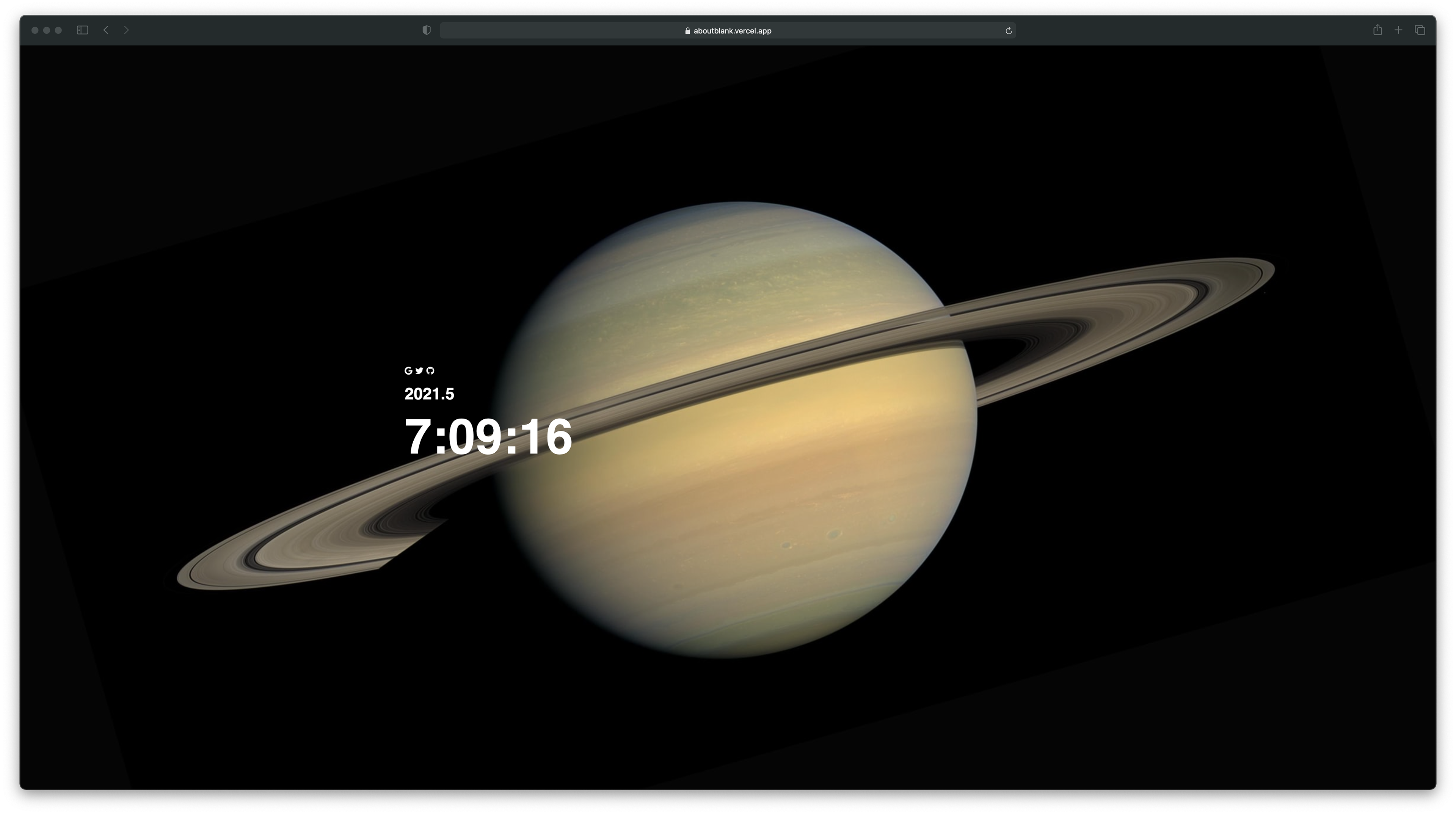Click the lock icon in address bar
The image size is (1456, 814).
pyautogui.click(x=687, y=31)
